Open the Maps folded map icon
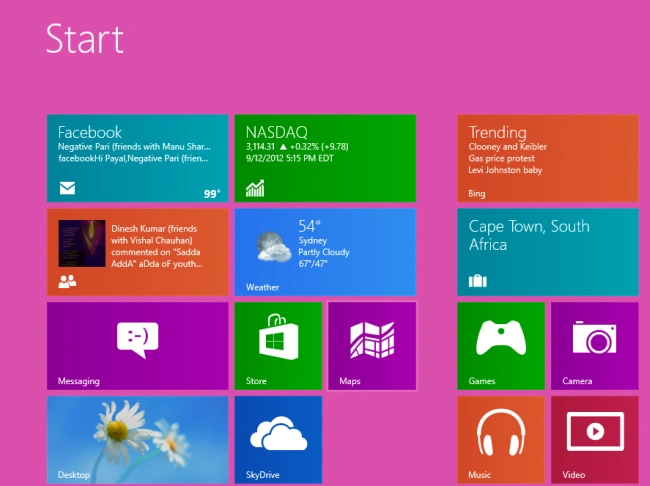This screenshot has width=650, height=486. [372, 340]
